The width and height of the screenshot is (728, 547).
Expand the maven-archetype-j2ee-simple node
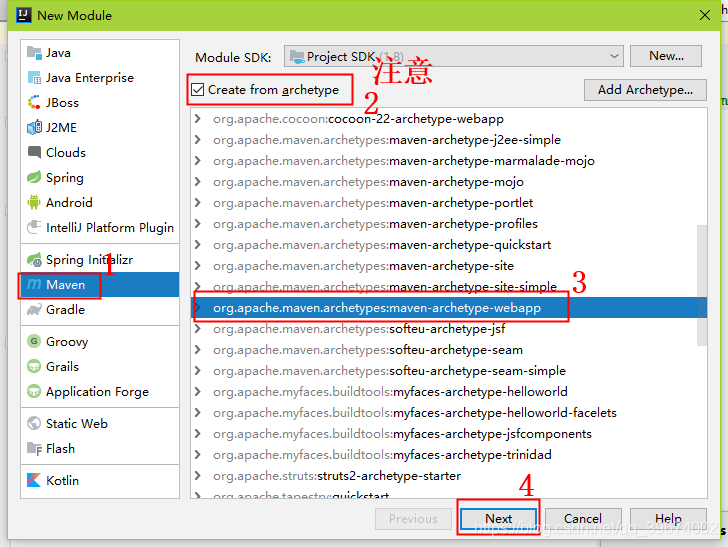198,140
